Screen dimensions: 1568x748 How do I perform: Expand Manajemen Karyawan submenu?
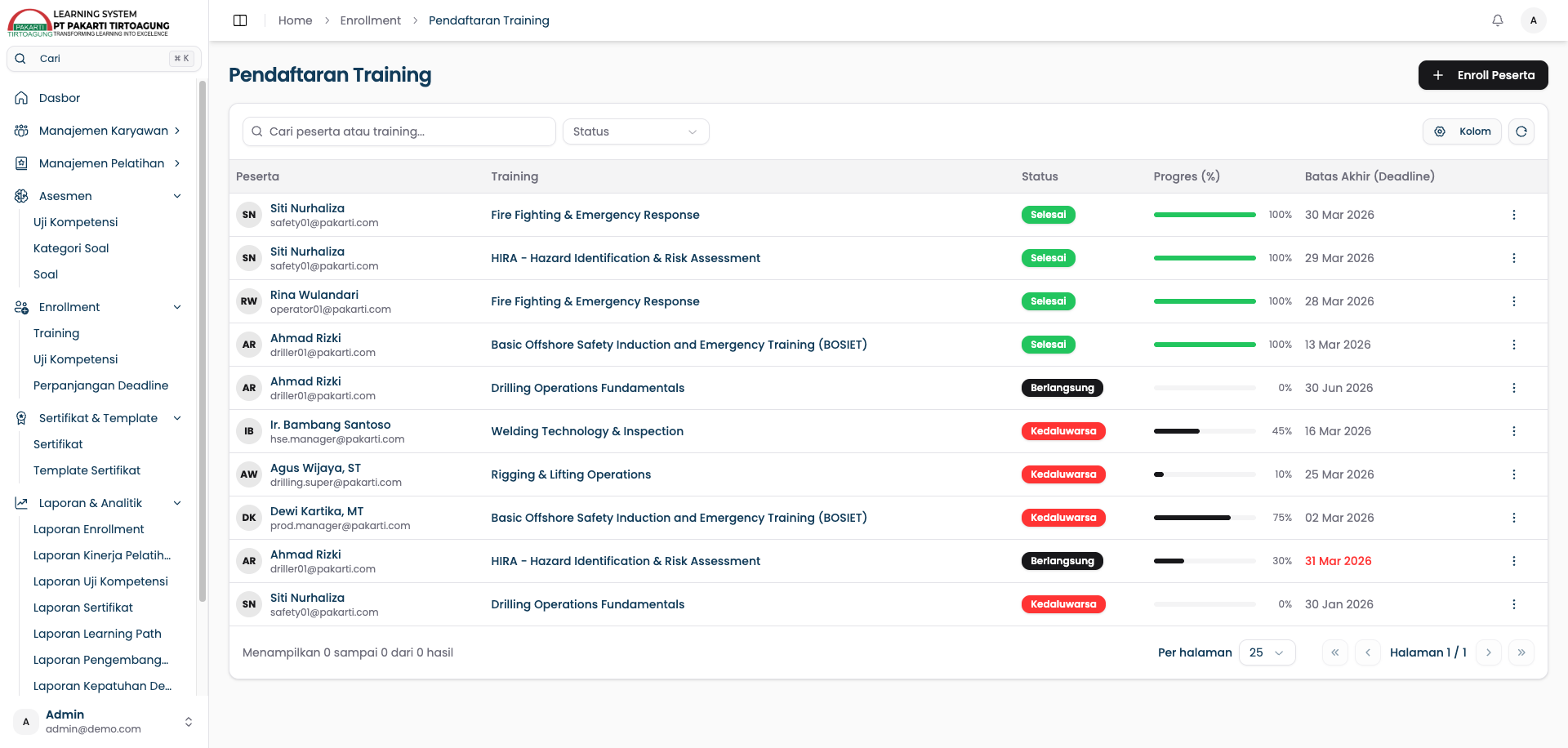[x=177, y=131]
